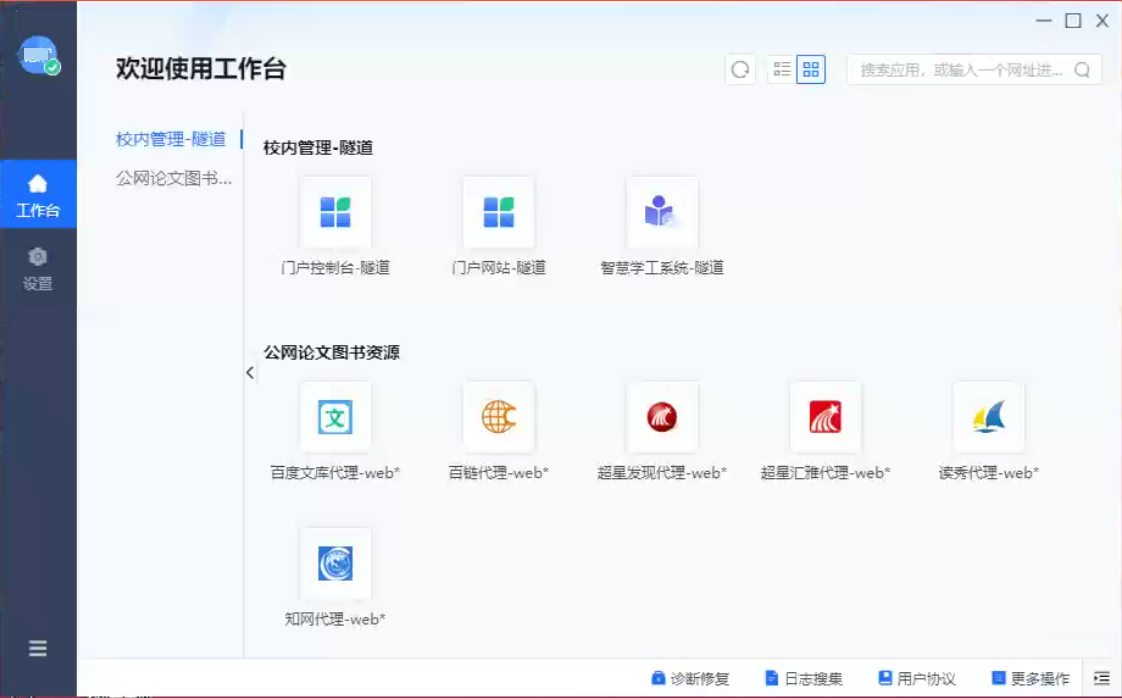Open 读秀代理-web application

988,417
